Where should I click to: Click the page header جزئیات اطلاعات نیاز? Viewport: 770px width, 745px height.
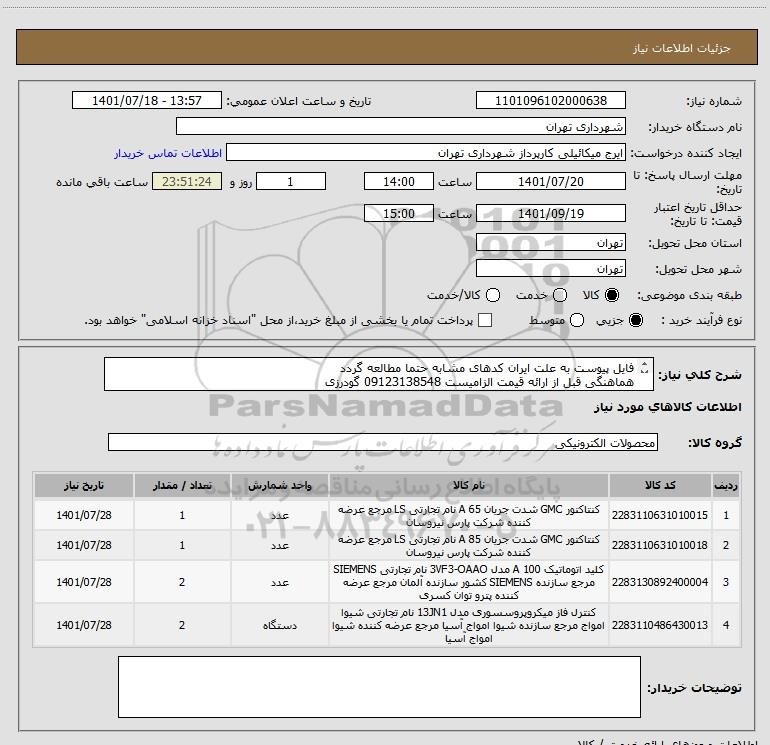(681, 48)
